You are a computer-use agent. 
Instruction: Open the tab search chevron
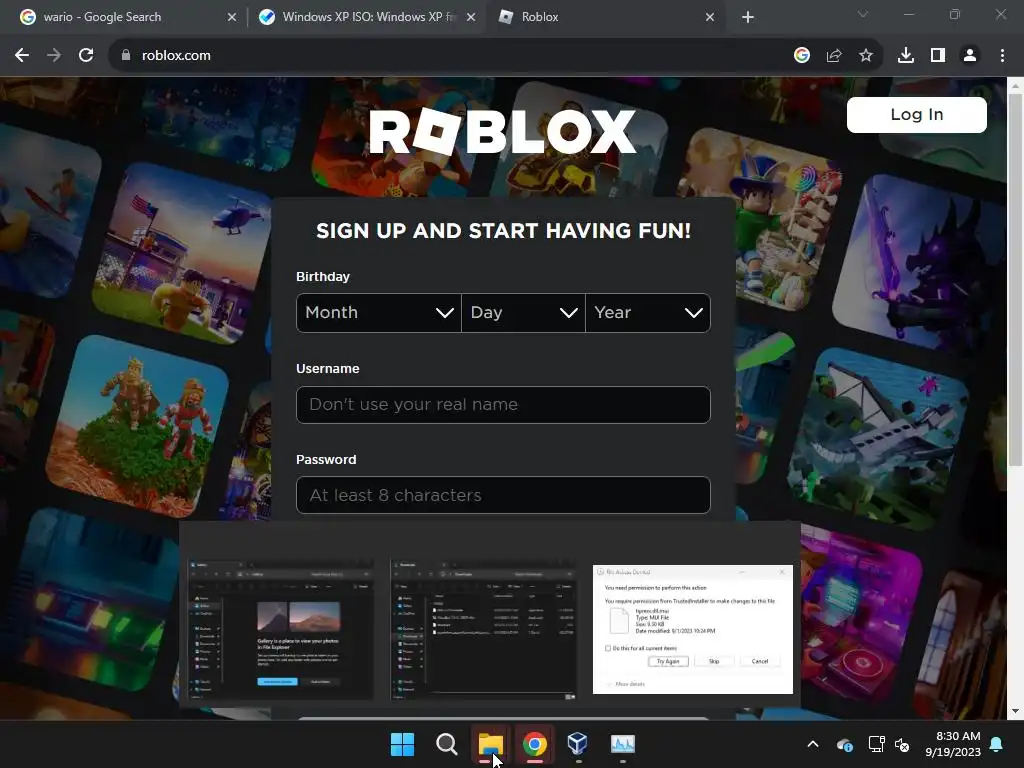coord(863,14)
